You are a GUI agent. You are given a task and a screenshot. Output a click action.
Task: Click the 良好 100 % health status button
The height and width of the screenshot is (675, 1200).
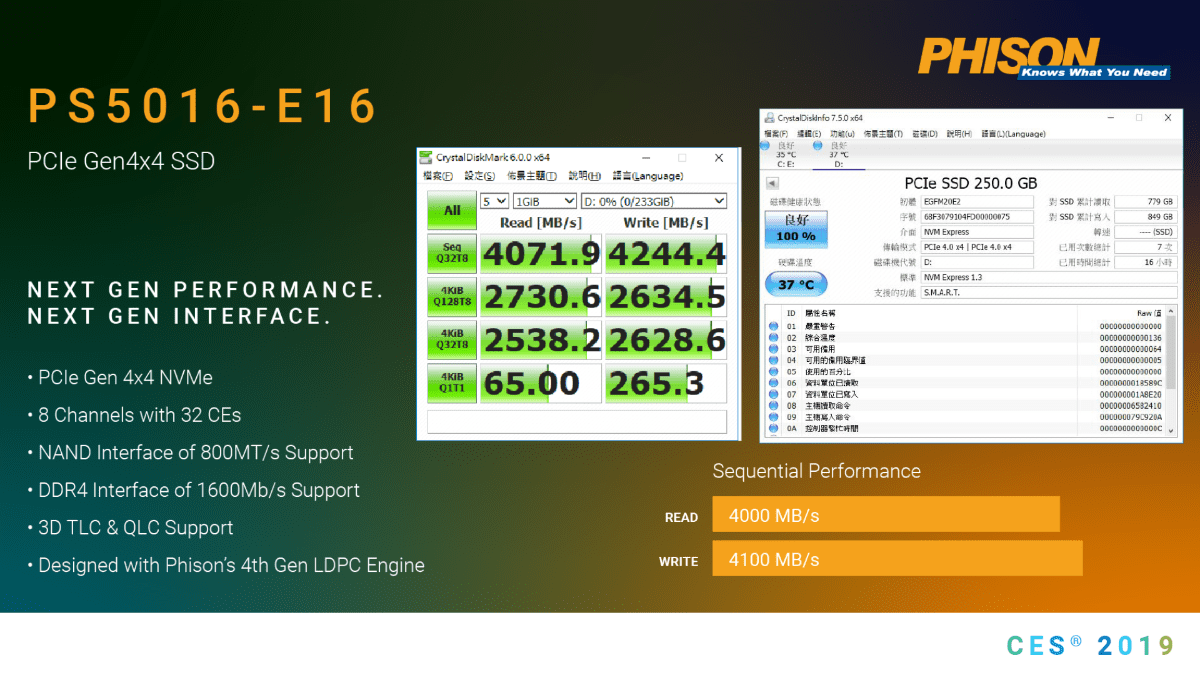point(795,228)
